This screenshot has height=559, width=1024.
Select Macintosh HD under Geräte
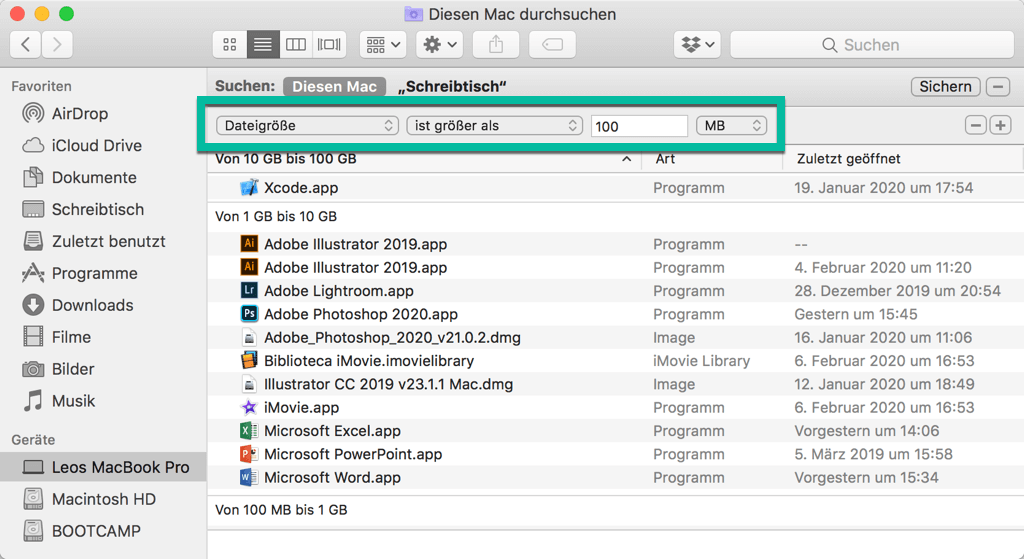[x=103, y=500]
